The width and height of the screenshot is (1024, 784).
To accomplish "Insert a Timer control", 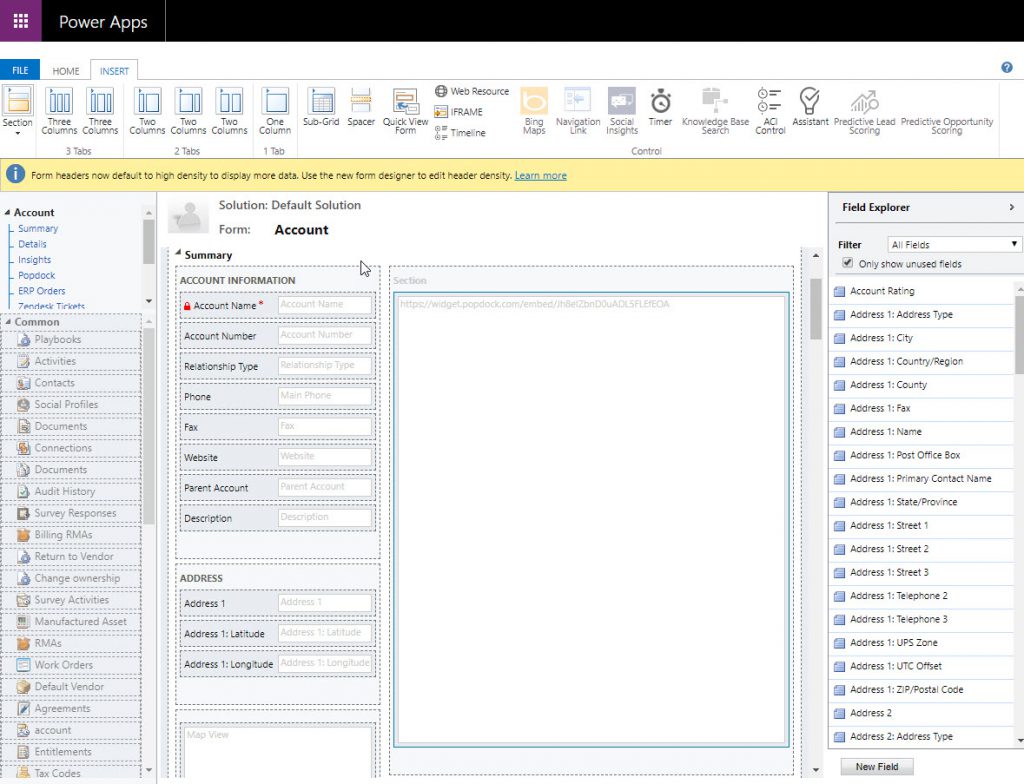I will pos(660,107).
